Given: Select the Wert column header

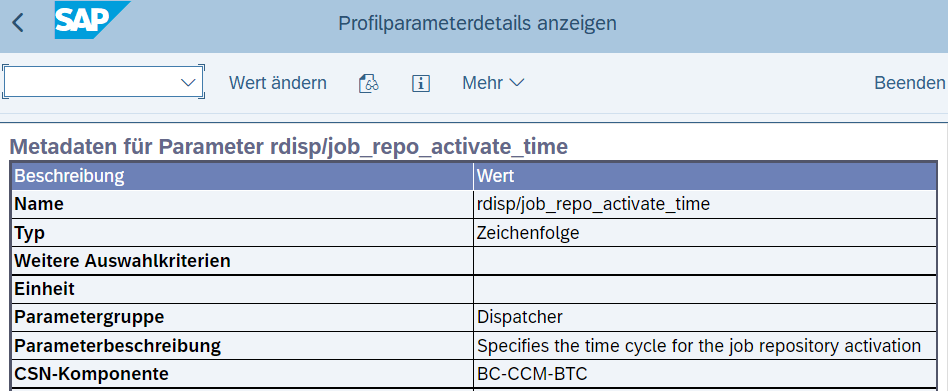Looking at the screenshot, I should coord(705,176).
